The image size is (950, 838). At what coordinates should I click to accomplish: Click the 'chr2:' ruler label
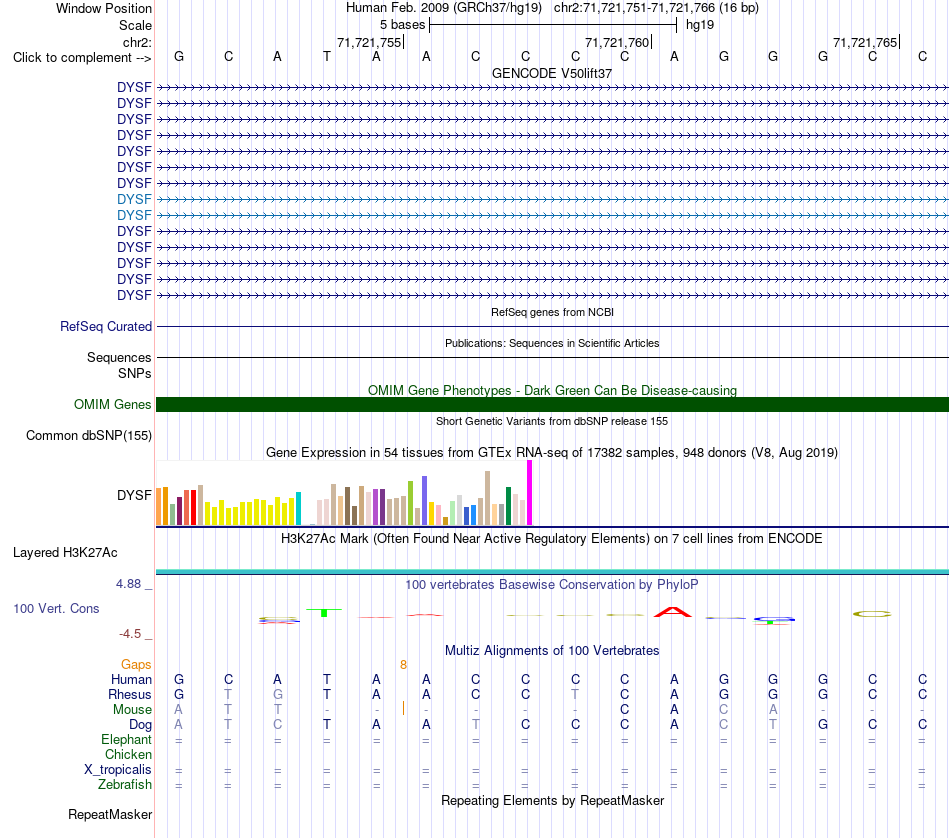(137, 42)
